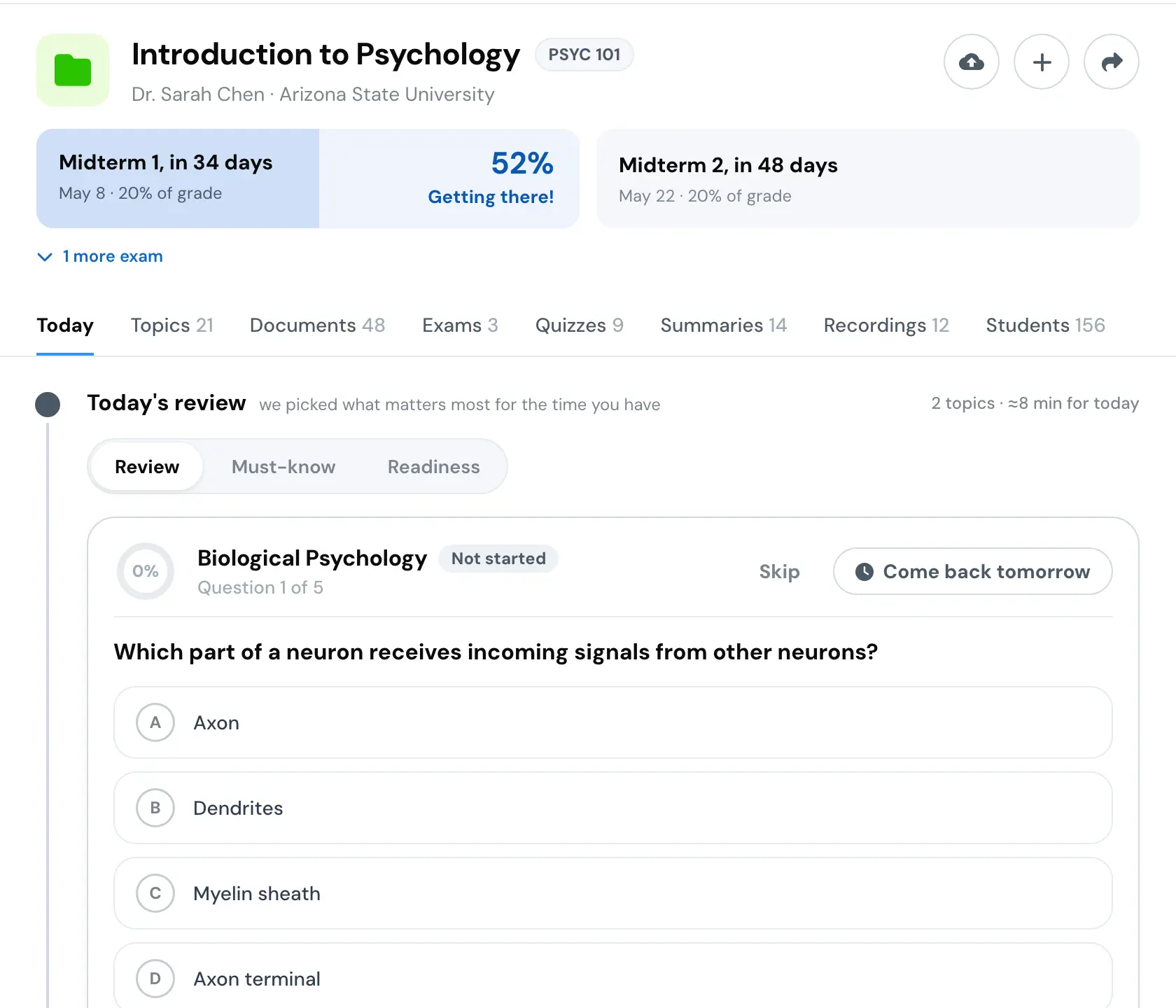Screen dimensions: 1176x1008
Task: Switch to the Readiness segment
Action: [434, 467]
